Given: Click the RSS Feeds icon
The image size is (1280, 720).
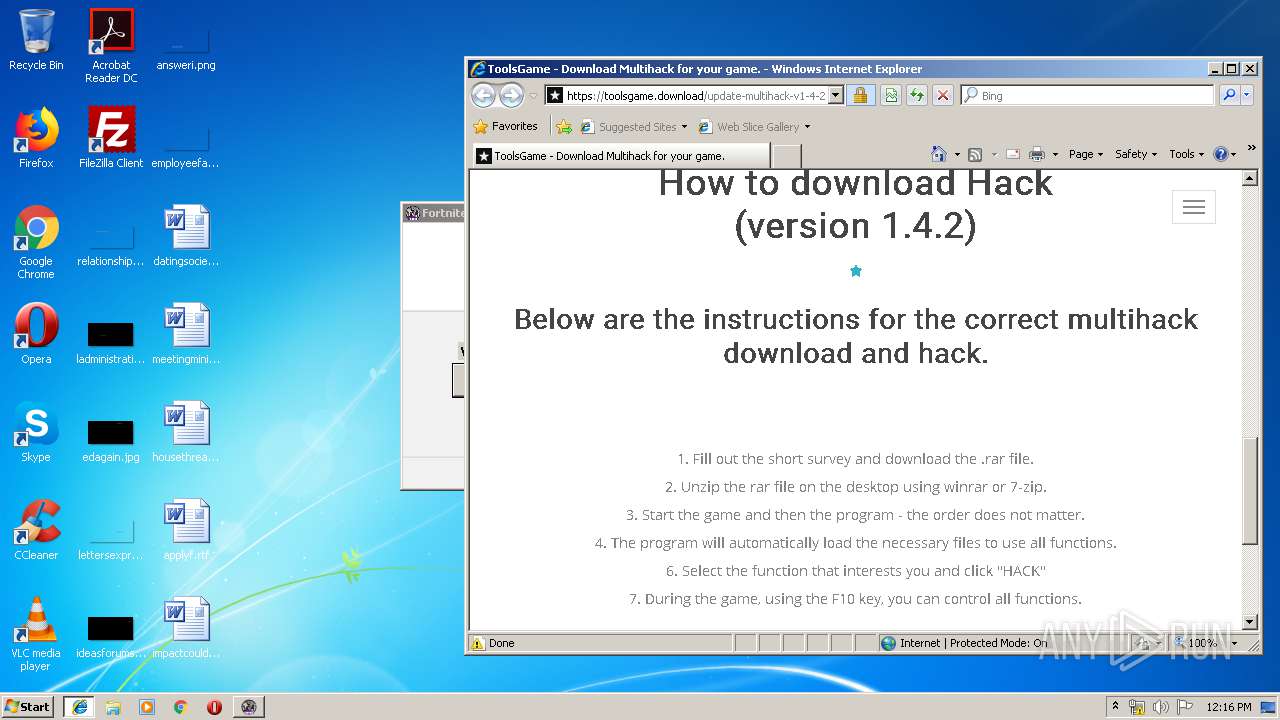Looking at the screenshot, I should point(975,154).
